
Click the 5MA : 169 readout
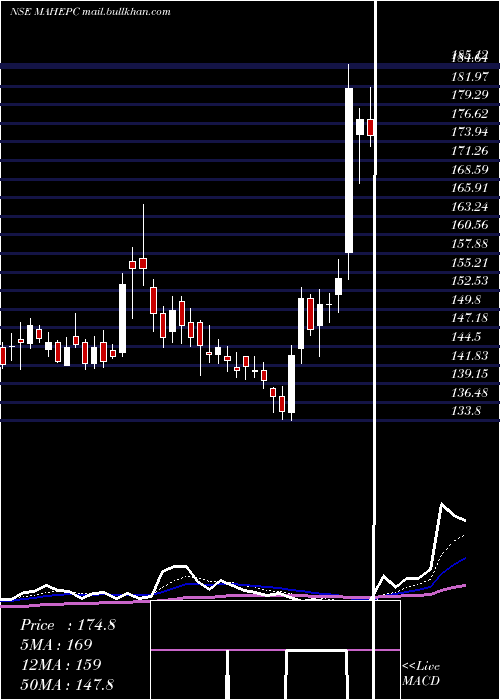coord(56,645)
